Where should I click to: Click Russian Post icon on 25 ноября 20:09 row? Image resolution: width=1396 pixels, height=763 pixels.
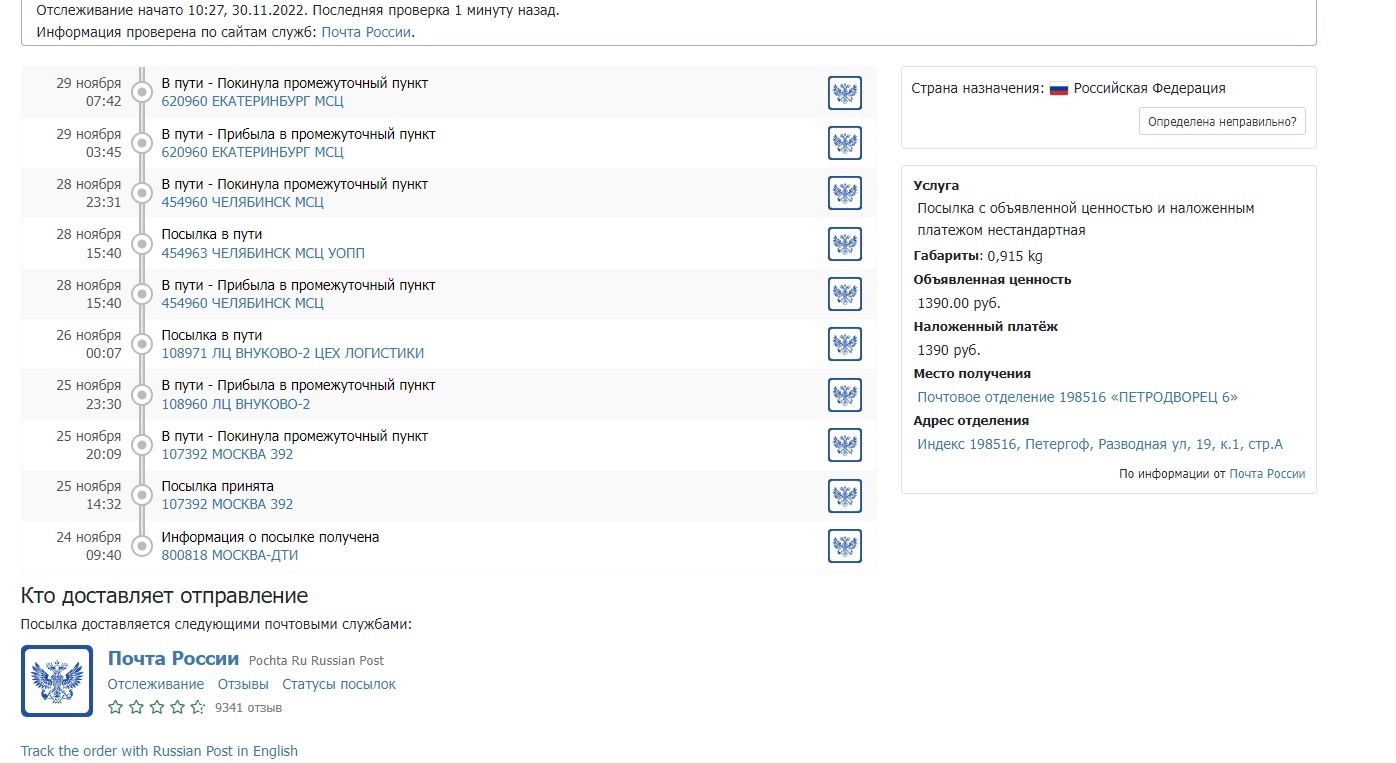[x=845, y=445]
